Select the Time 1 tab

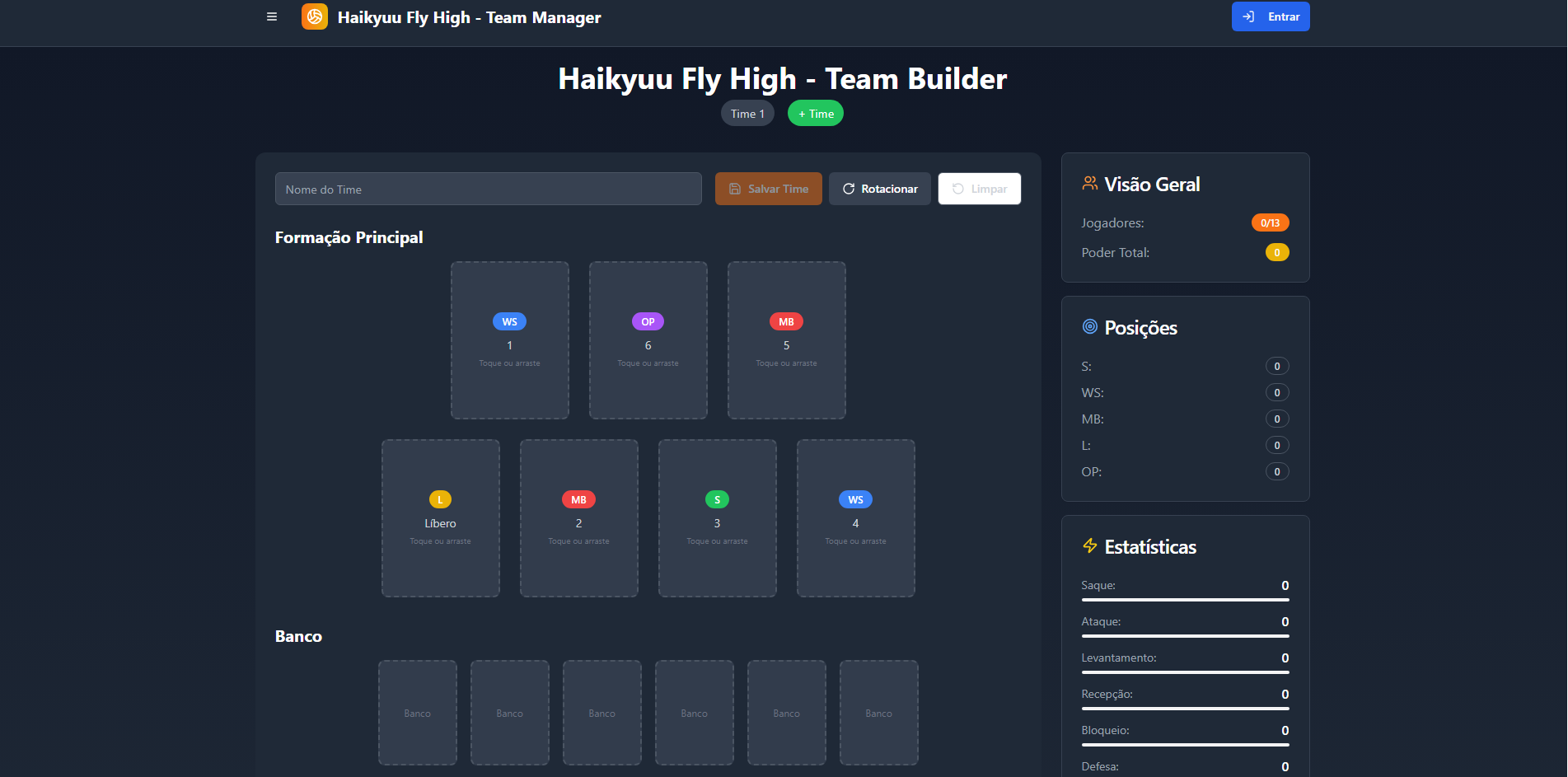coord(747,114)
